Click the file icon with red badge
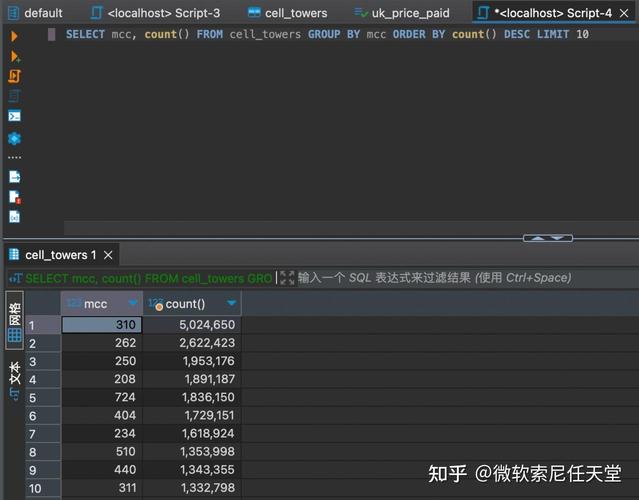 15,197
